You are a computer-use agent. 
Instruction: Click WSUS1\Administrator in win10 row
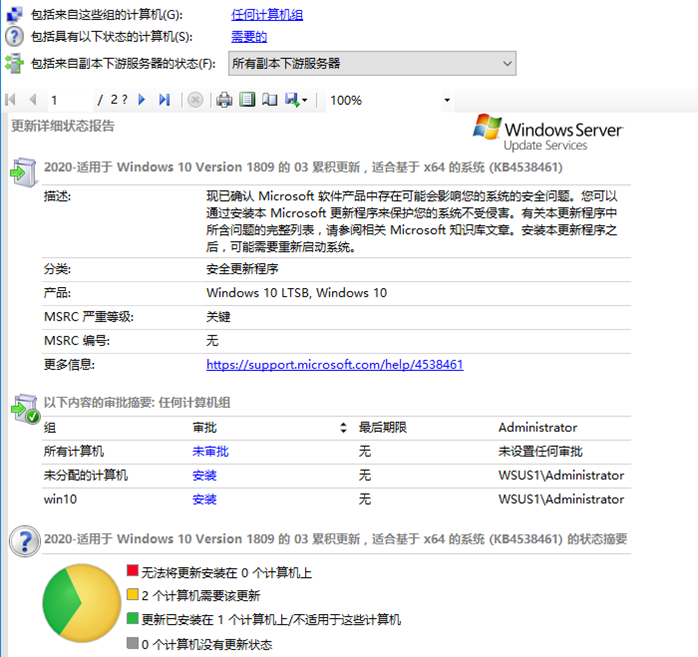[561, 499]
